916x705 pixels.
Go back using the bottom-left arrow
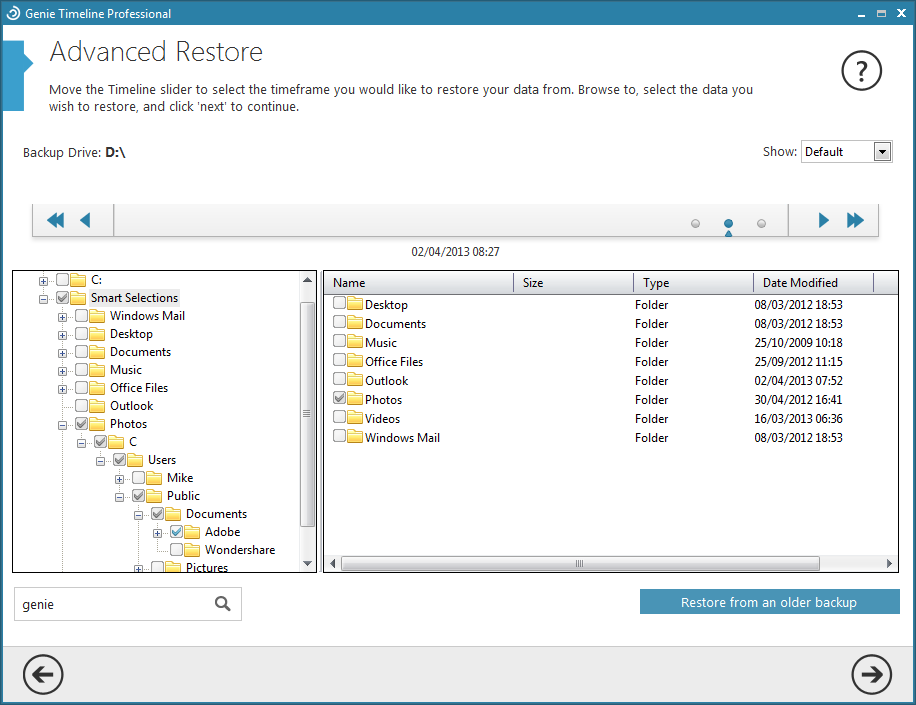pyautogui.click(x=43, y=675)
